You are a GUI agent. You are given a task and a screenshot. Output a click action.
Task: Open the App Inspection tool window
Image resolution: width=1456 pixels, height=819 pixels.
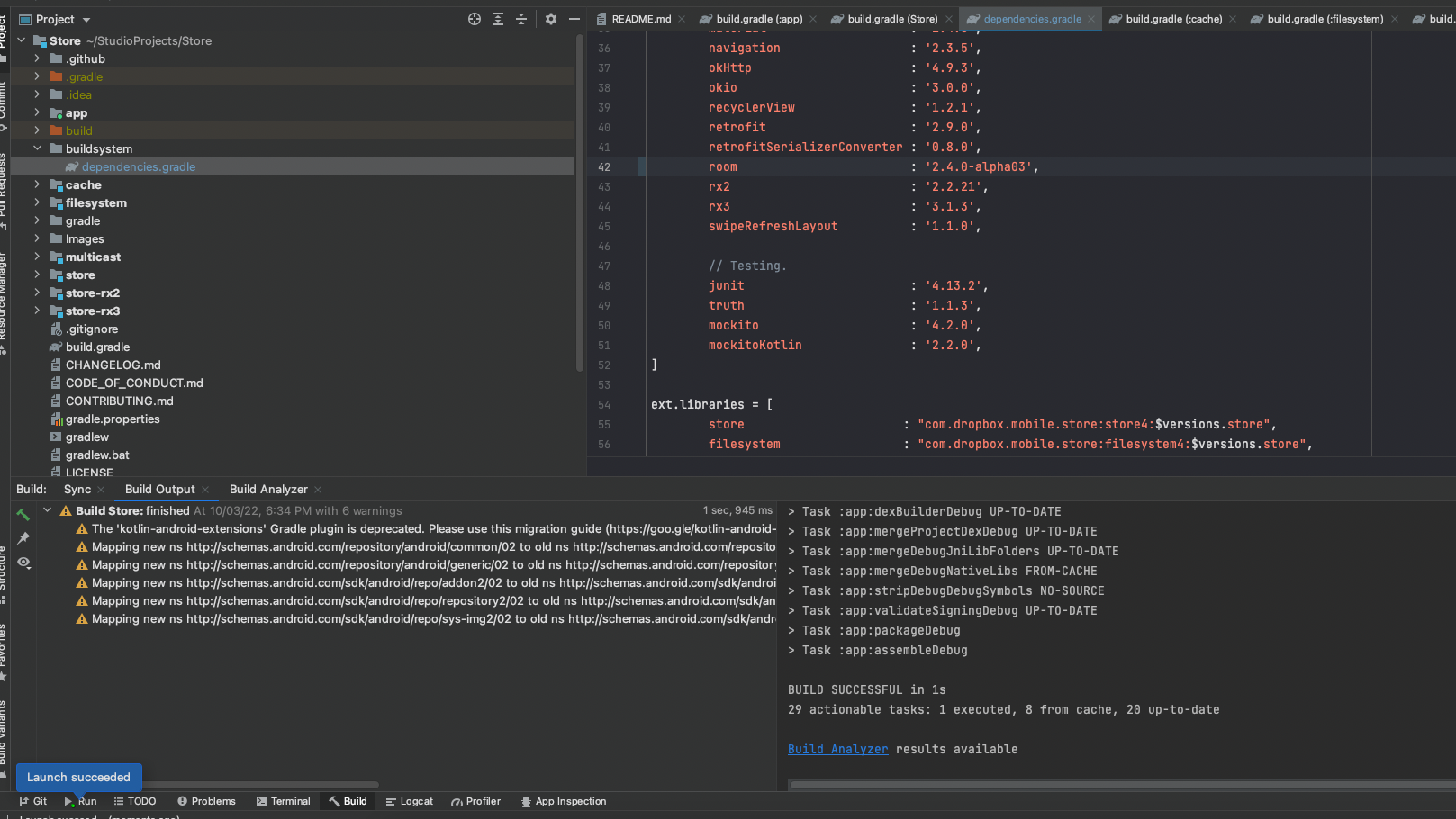coord(565,801)
